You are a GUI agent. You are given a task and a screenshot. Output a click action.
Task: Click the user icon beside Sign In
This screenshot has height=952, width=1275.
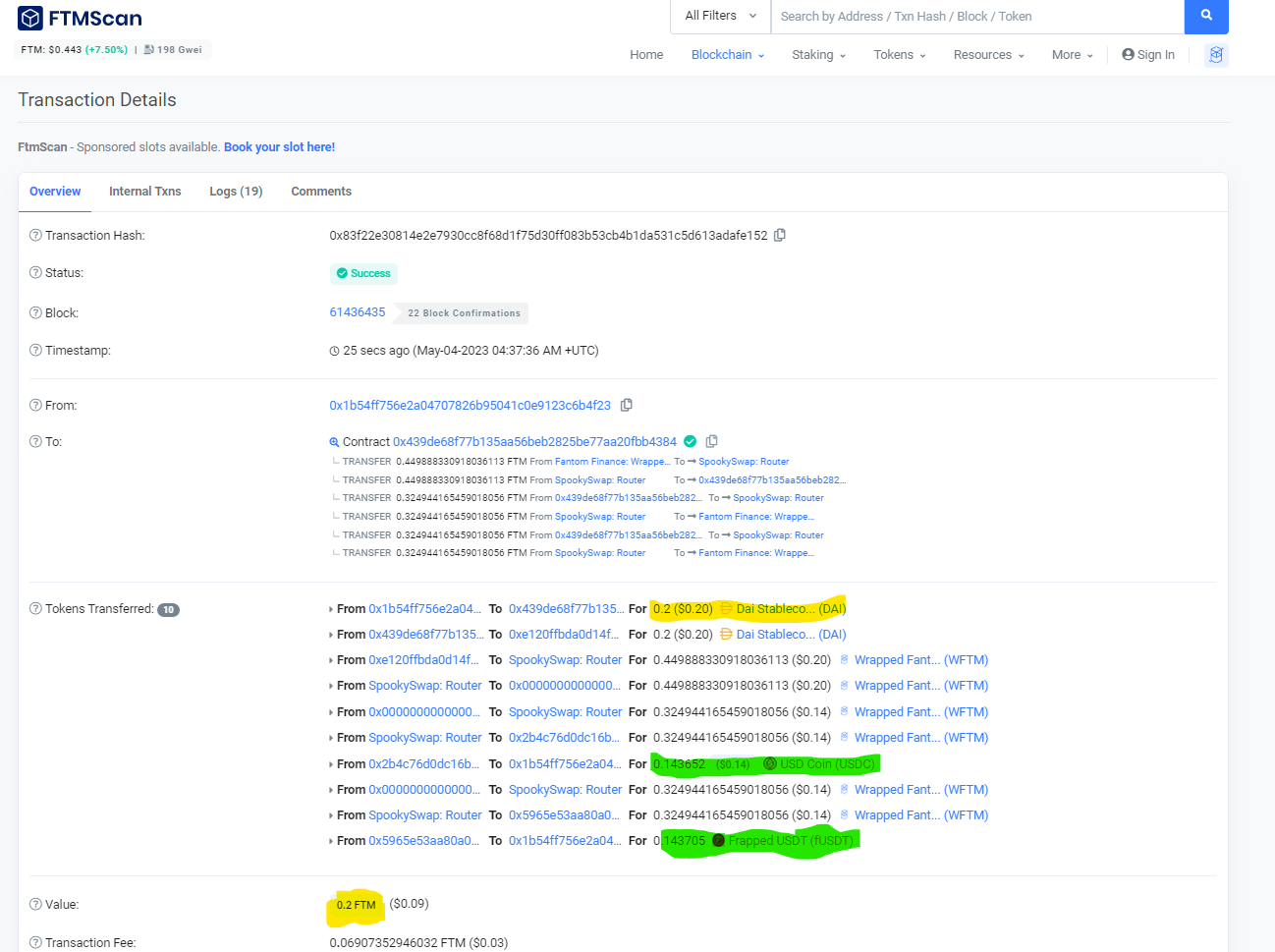coord(1128,54)
